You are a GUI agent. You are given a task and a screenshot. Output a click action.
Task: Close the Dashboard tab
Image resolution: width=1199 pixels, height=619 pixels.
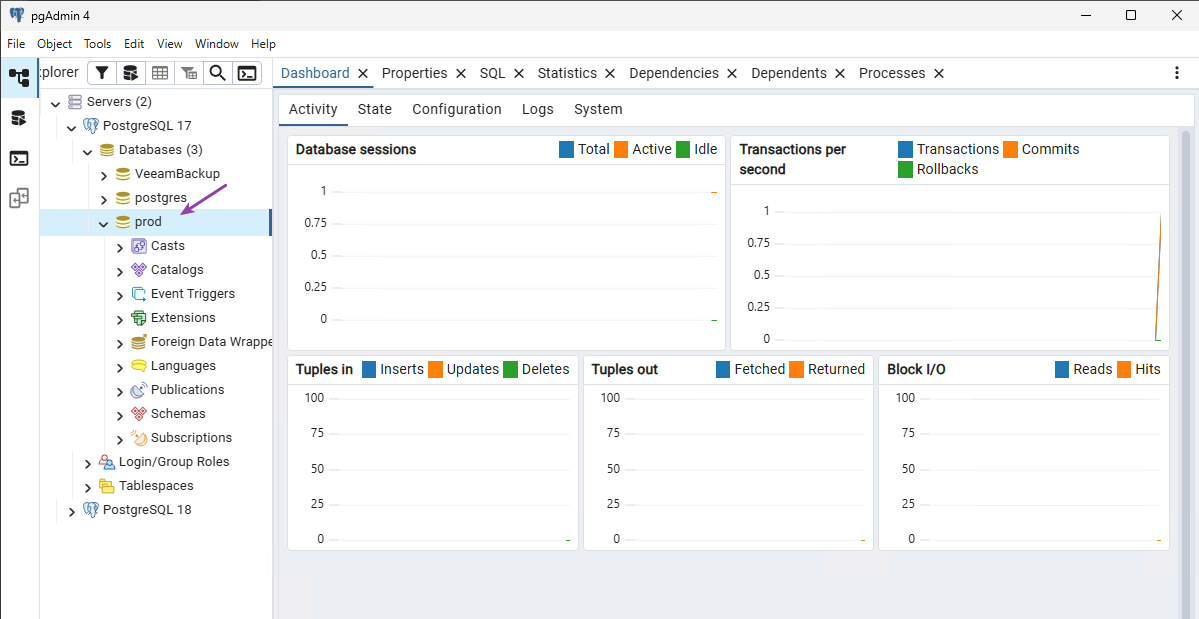coord(363,73)
